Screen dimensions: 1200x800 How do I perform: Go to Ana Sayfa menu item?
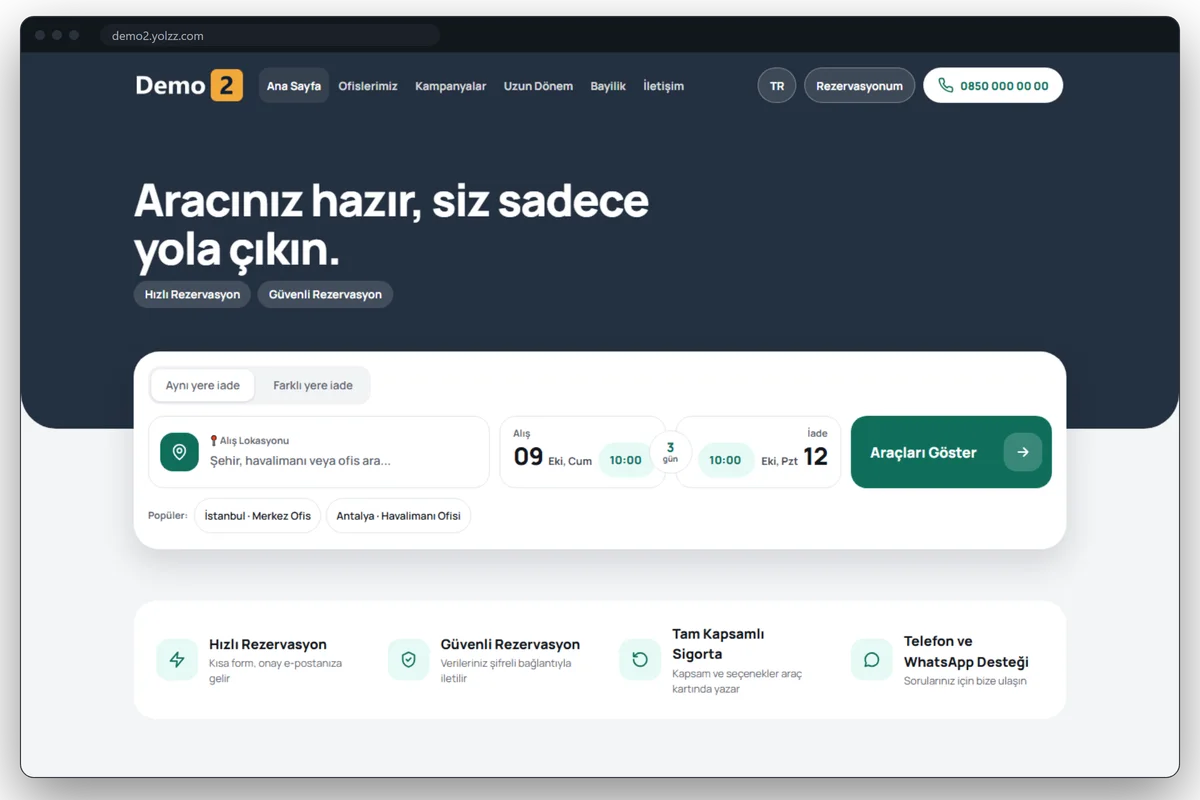294,86
